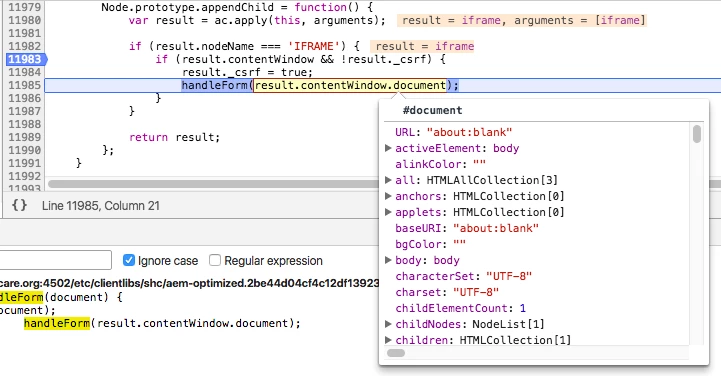Click the code editor horizontal scrollbar

(384, 184)
